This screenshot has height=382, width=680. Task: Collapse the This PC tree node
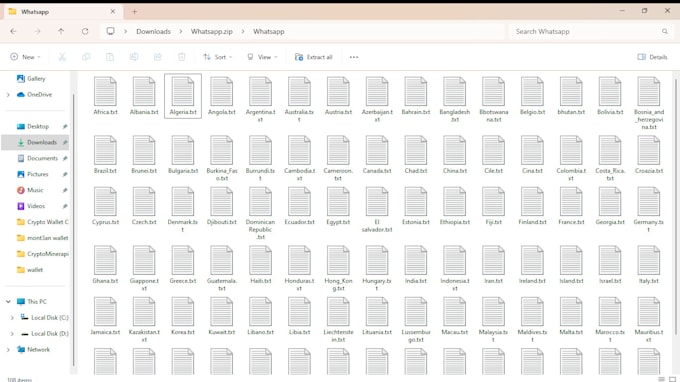(8, 301)
